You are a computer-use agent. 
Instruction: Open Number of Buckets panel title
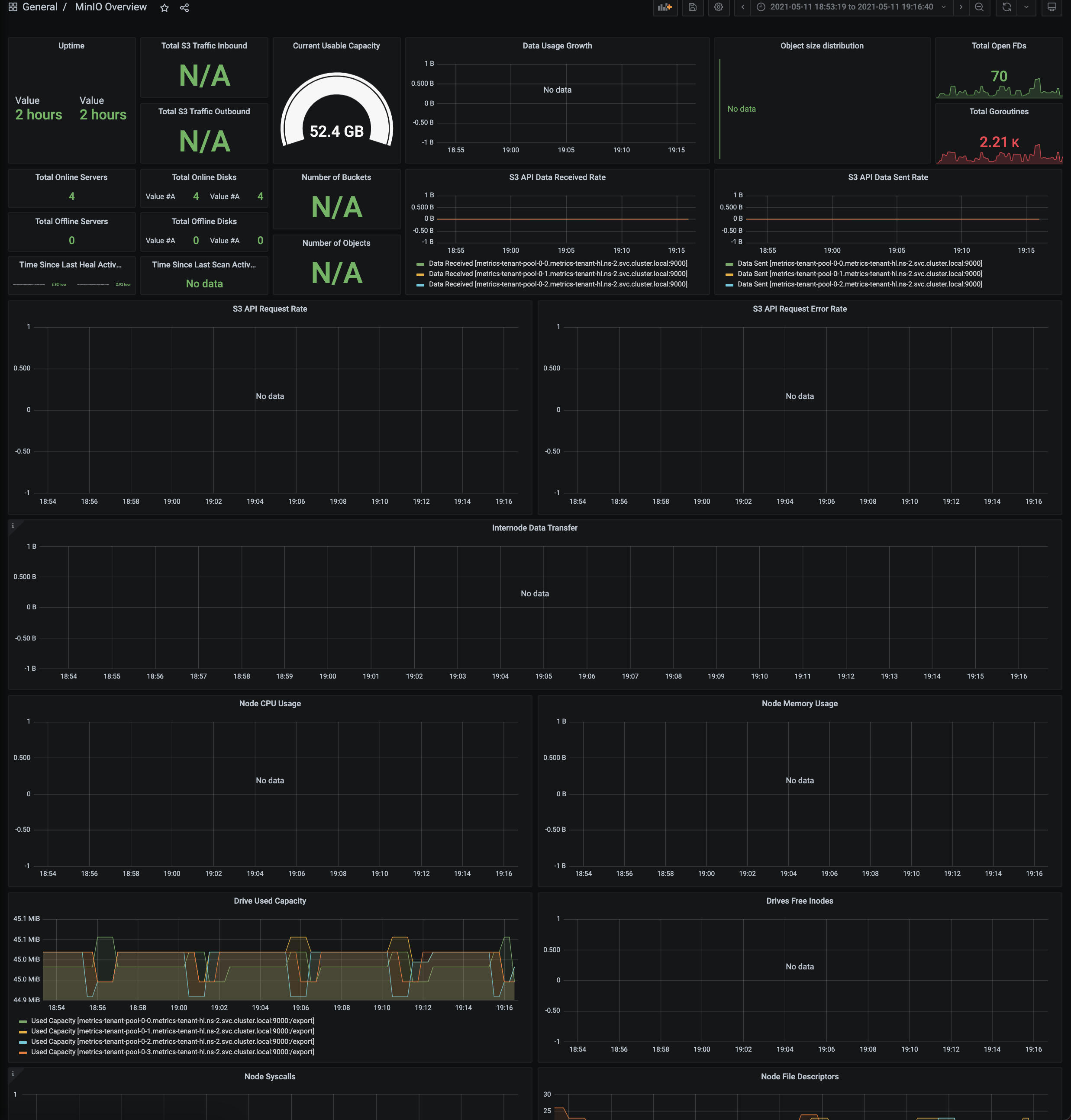[336, 177]
